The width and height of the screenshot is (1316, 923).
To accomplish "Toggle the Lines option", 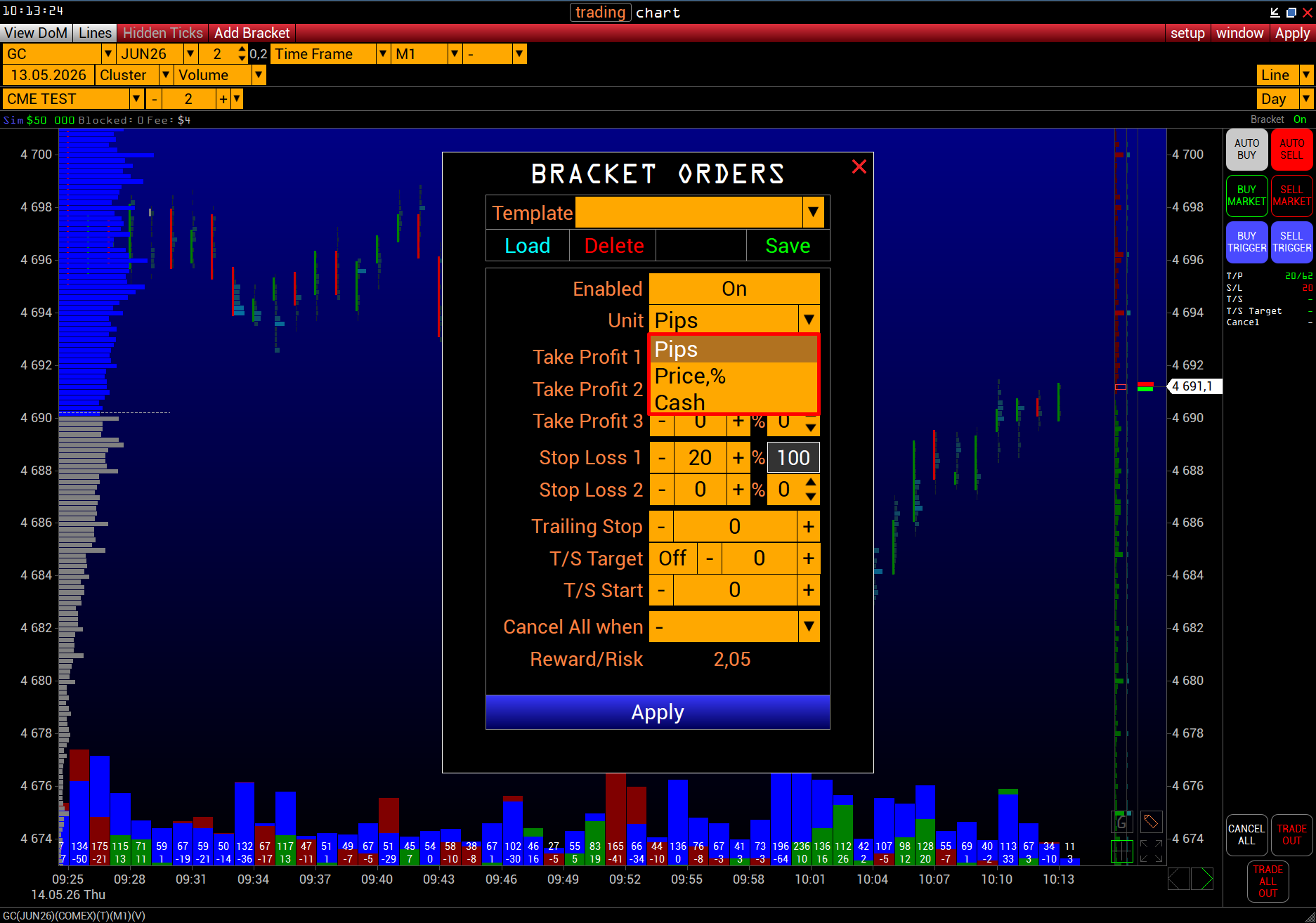I will tap(95, 33).
